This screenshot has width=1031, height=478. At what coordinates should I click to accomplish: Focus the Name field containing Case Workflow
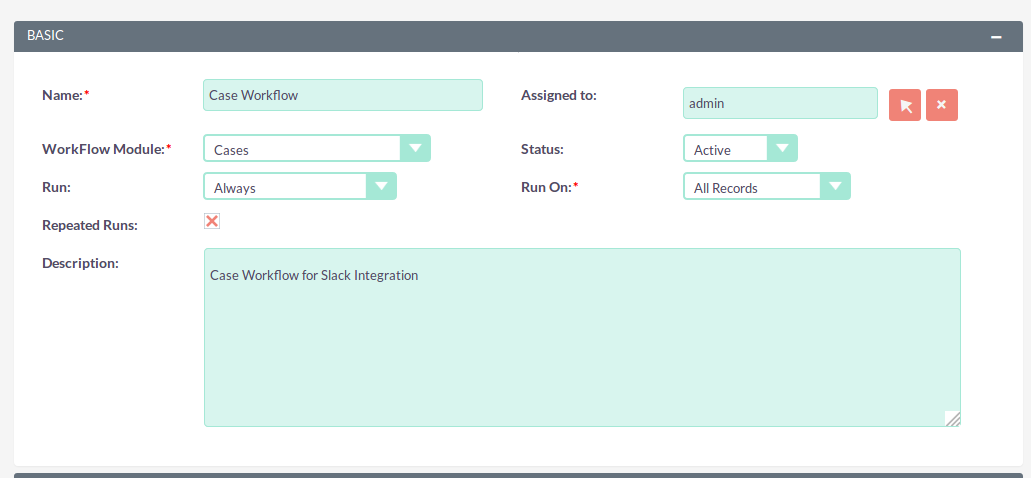click(343, 95)
